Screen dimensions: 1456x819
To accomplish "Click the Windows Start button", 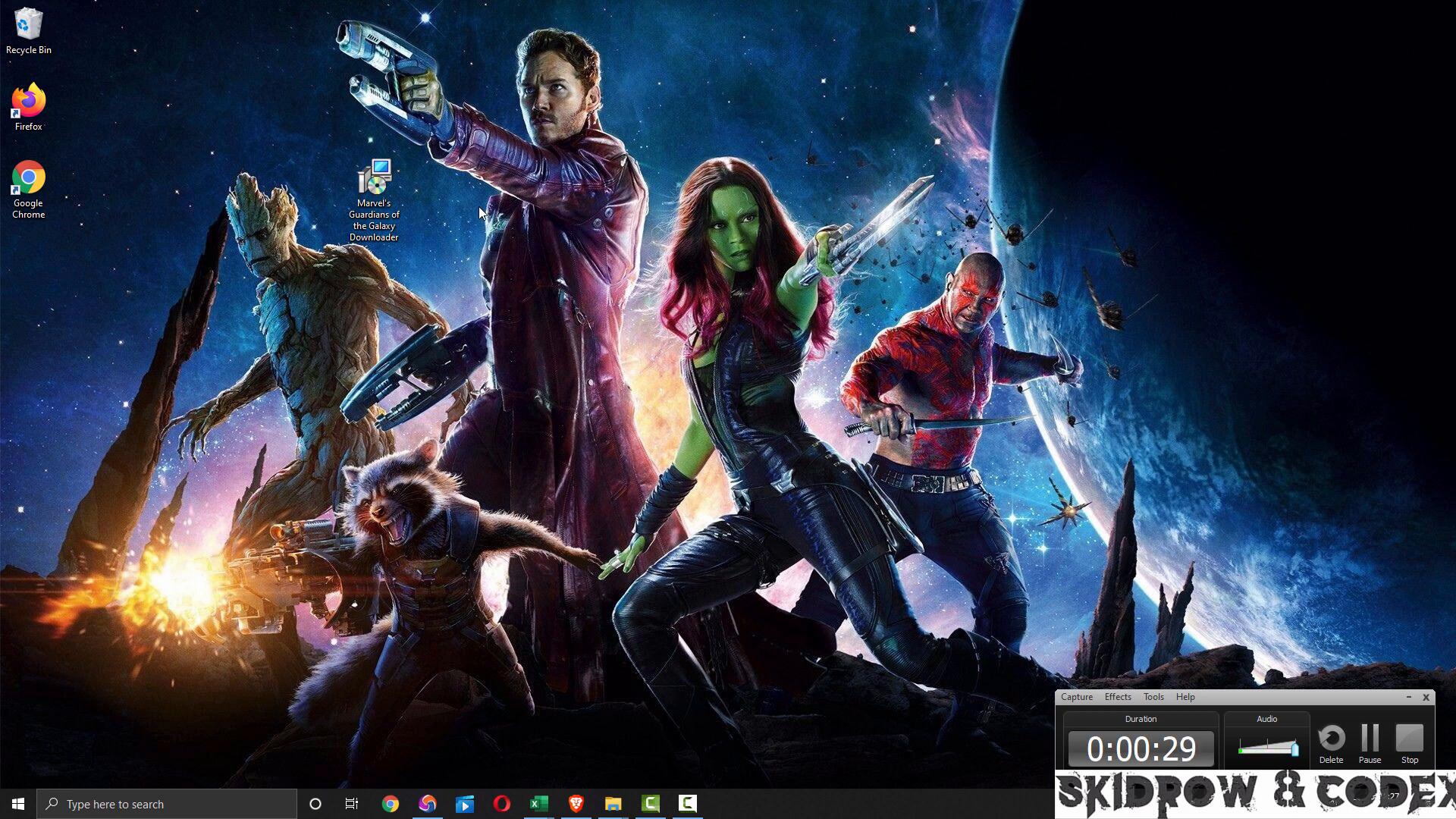I will (x=18, y=804).
